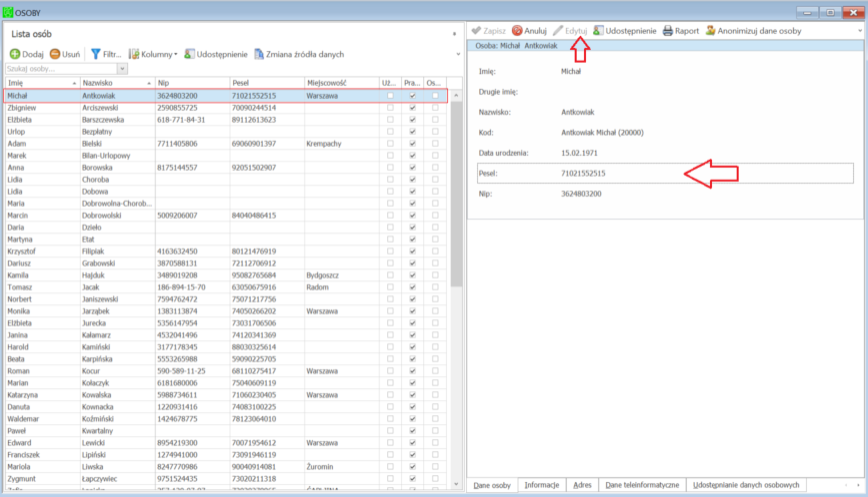Click the Pra... column header
Viewport: 868px width, 497px height.
pos(412,83)
